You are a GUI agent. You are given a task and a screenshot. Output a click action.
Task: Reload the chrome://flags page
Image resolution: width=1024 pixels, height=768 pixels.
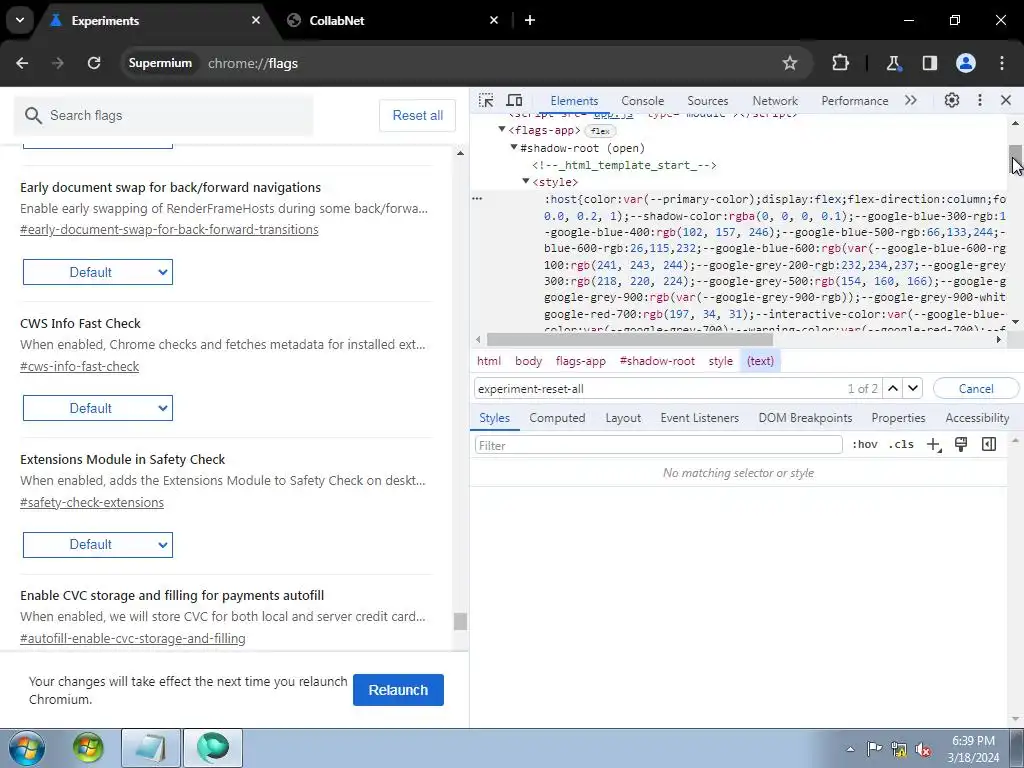94,63
